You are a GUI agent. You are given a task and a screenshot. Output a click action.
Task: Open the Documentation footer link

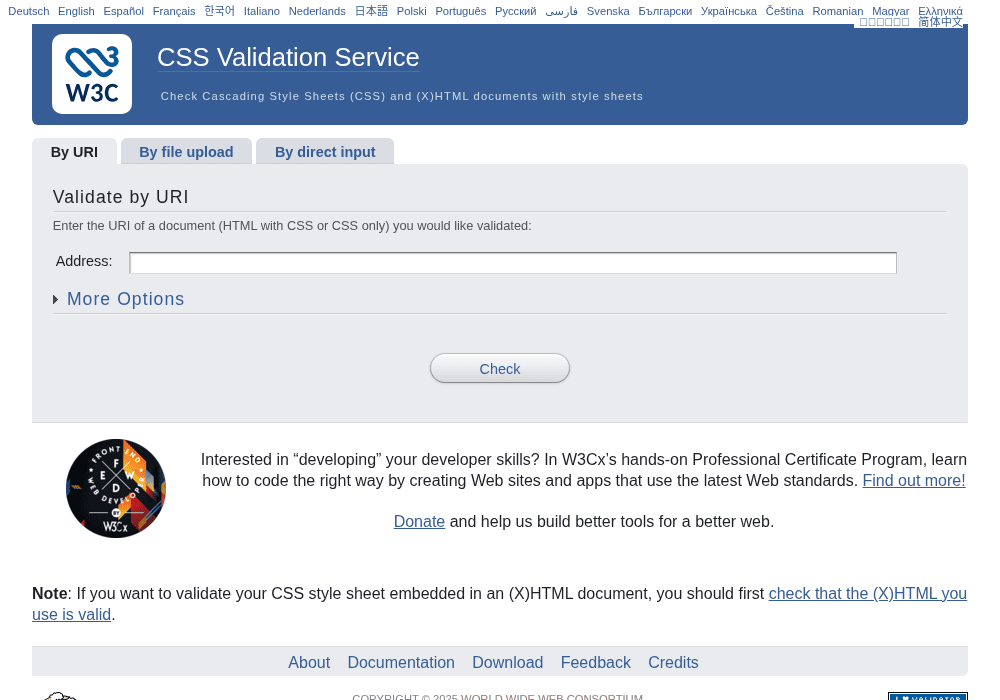pyautogui.click(x=401, y=662)
